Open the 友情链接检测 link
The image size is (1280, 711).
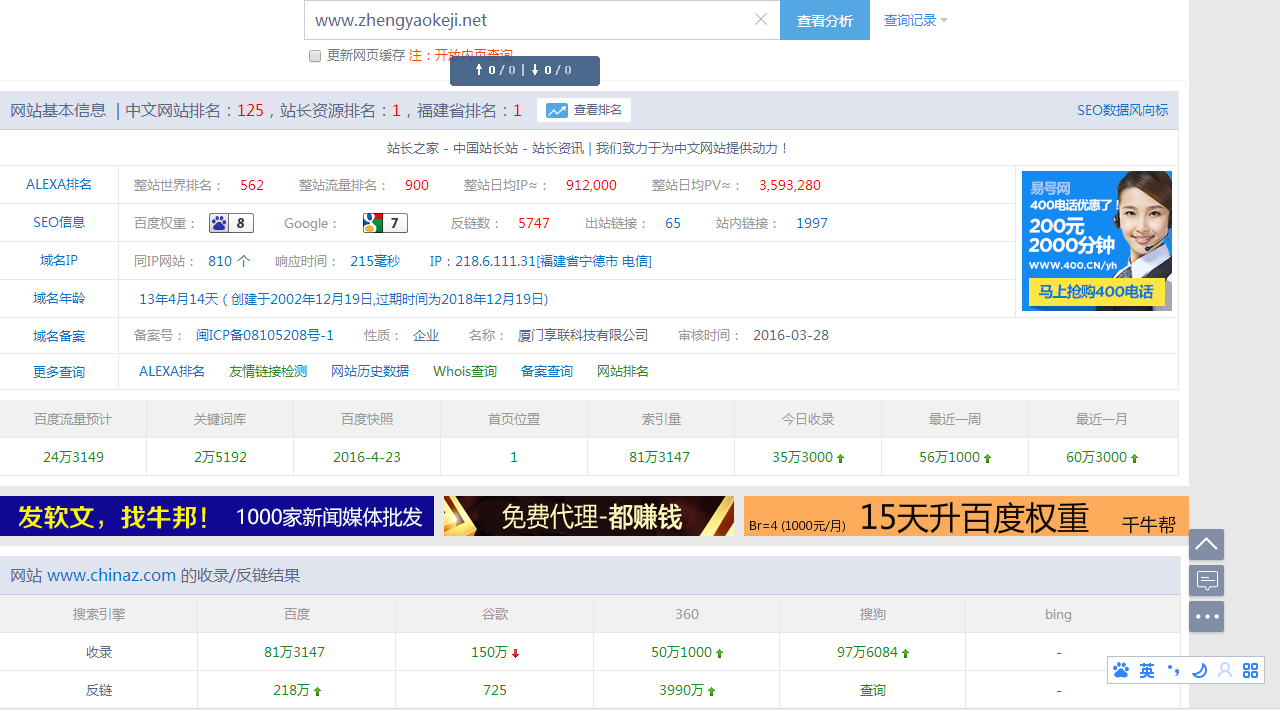click(268, 371)
